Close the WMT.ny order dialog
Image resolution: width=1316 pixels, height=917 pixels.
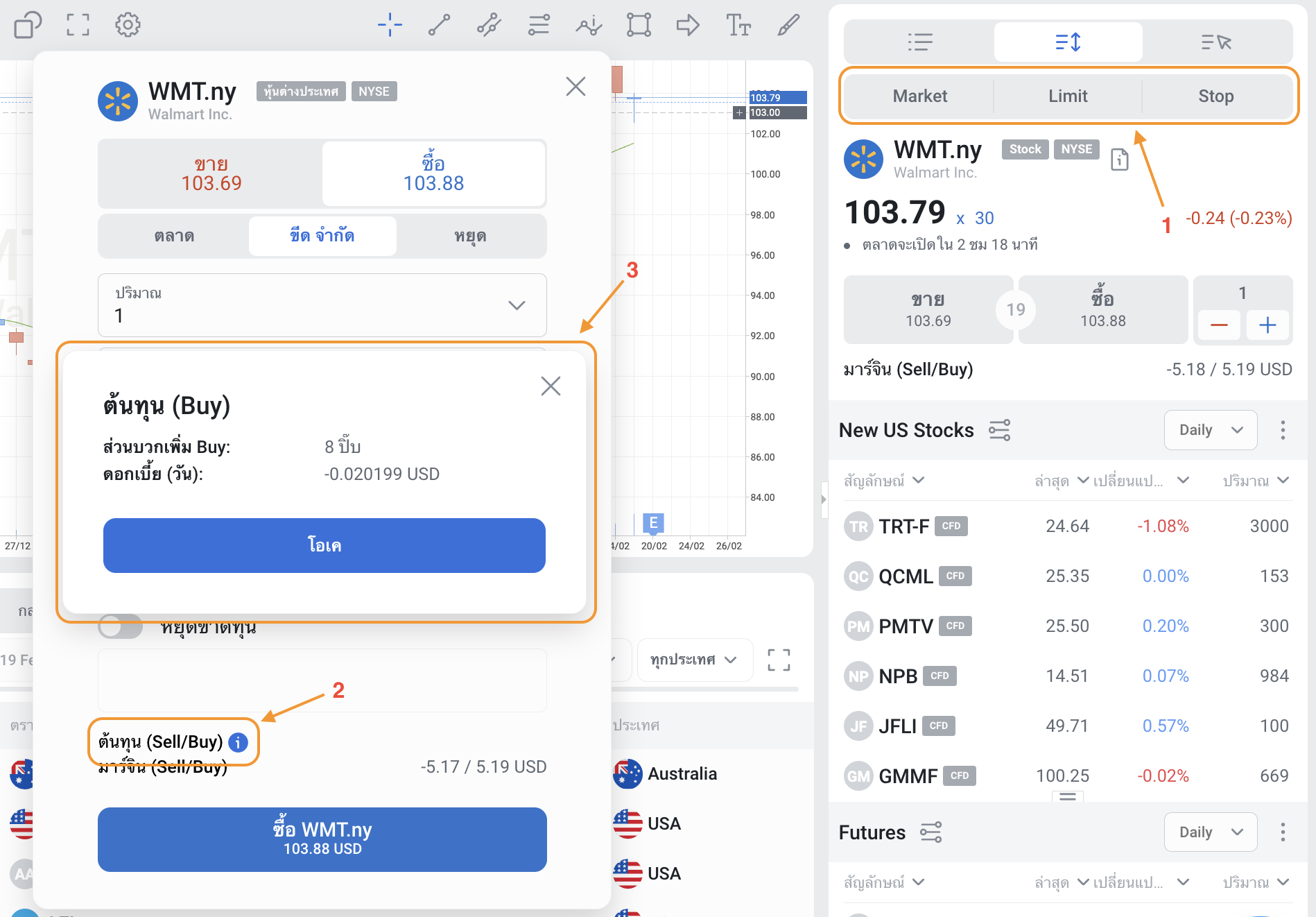click(x=575, y=87)
